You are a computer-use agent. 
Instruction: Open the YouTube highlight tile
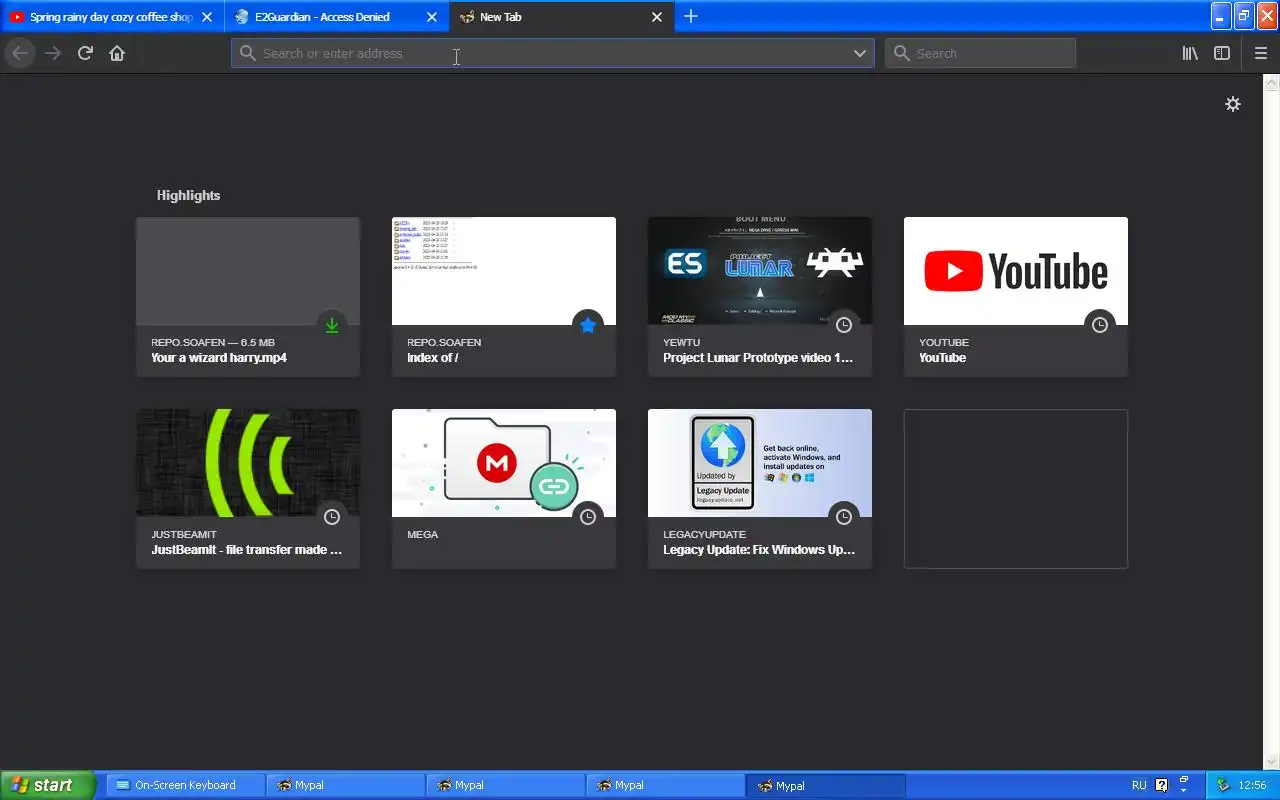[x=1016, y=297]
